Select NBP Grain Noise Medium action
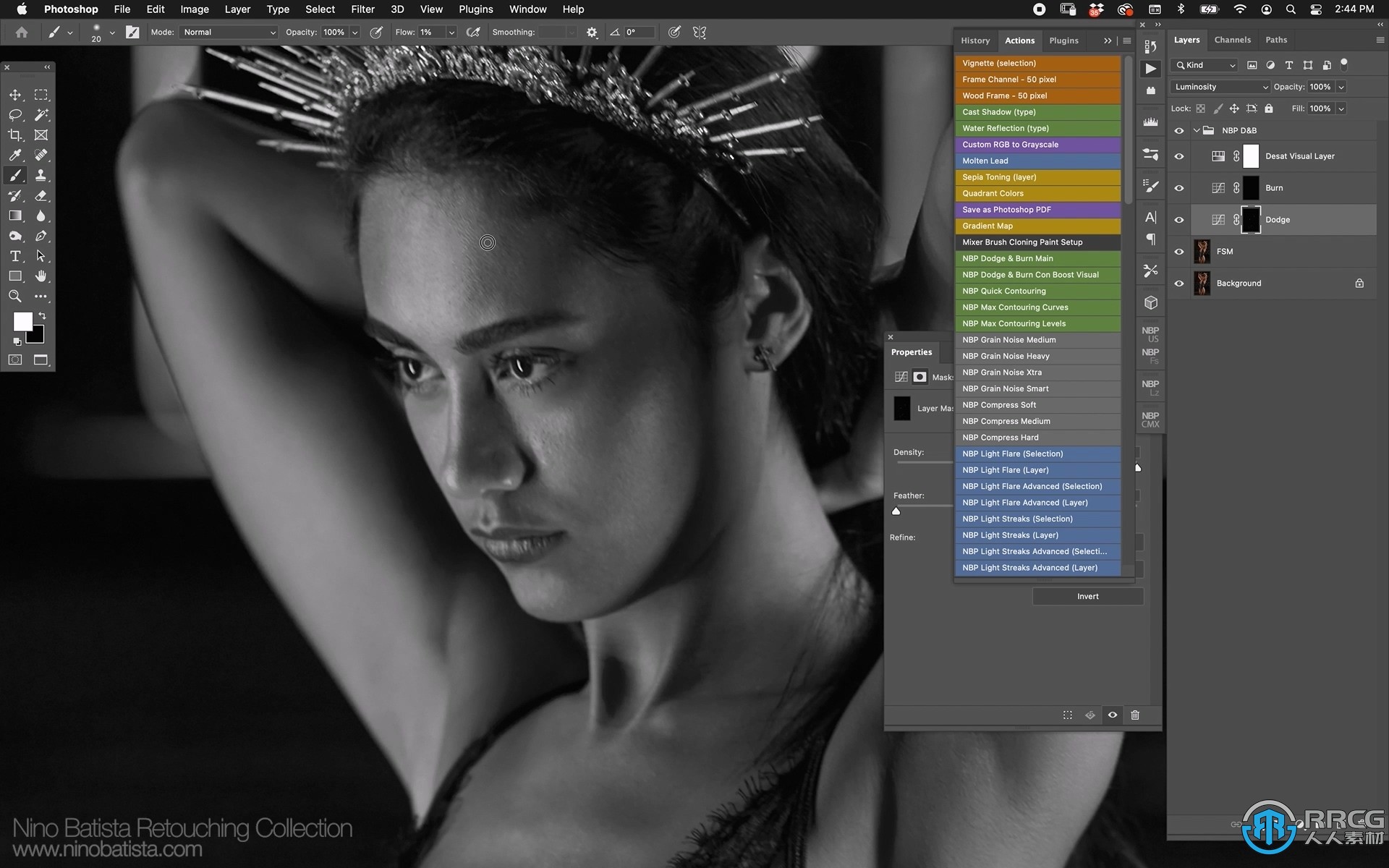The width and height of the screenshot is (1389, 868). click(1037, 340)
